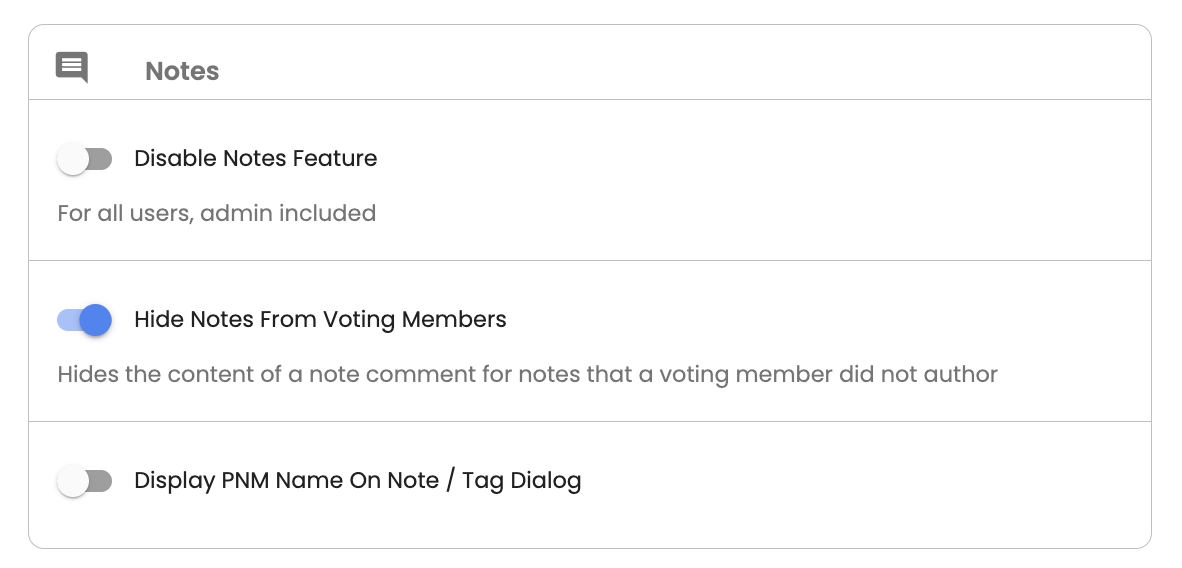Click the white knob of Display PNM switch
The width and height of the screenshot is (1182, 568).
click(x=73, y=481)
